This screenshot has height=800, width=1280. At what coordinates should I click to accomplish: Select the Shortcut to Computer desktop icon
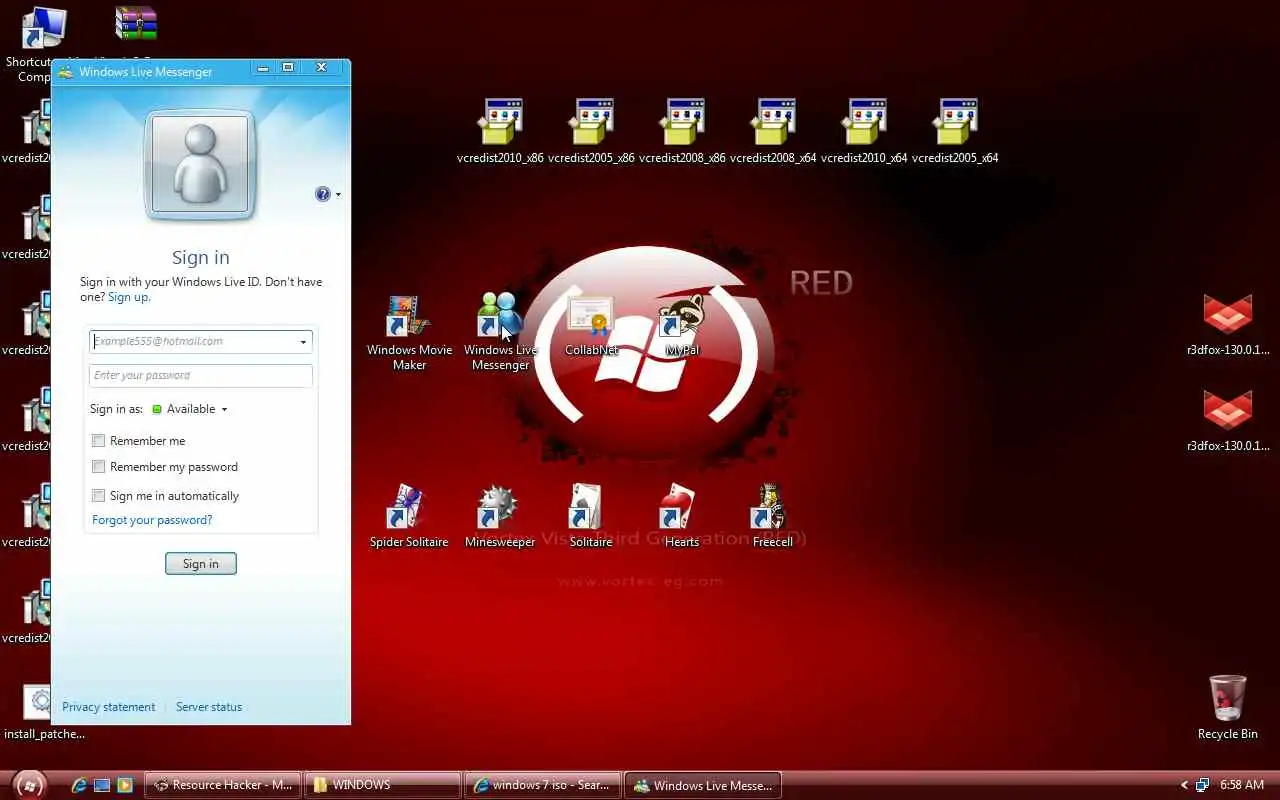coord(43,27)
